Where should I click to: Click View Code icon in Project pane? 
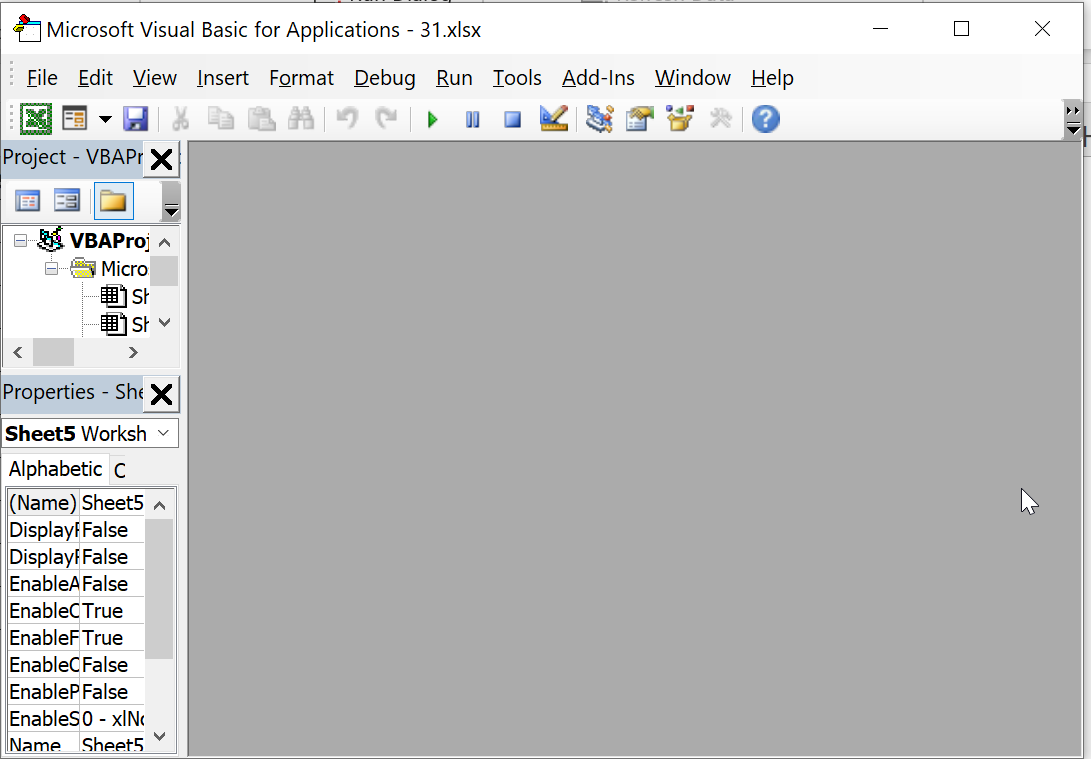coord(28,201)
